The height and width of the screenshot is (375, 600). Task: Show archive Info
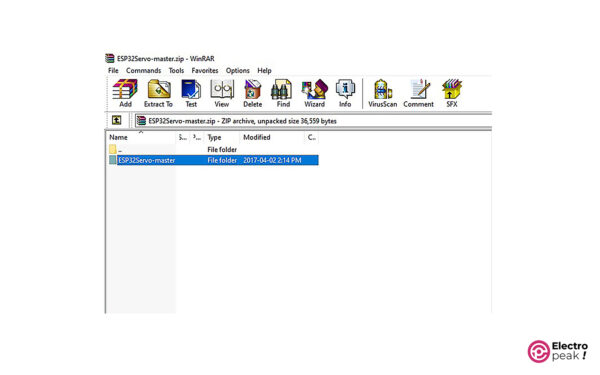click(x=345, y=93)
